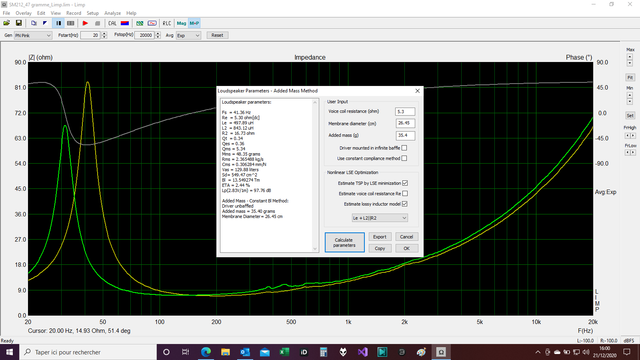Image resolution: width=640 pixels, height=360 pixels.
Task: Click the Fstart(Hz) value field
Action: [x=91, y=36]
